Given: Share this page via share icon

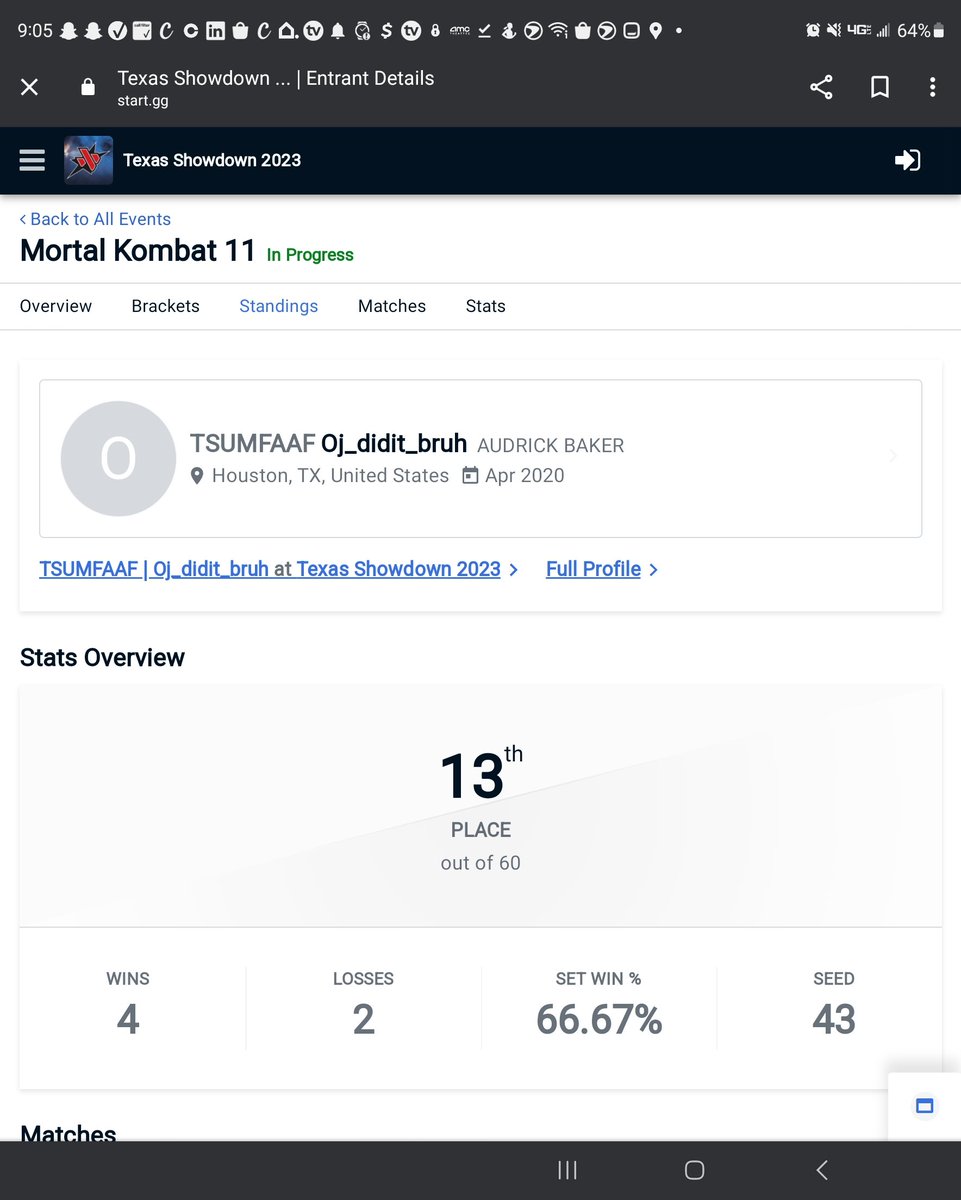Looking at the screenshot, I should (821, 88).
